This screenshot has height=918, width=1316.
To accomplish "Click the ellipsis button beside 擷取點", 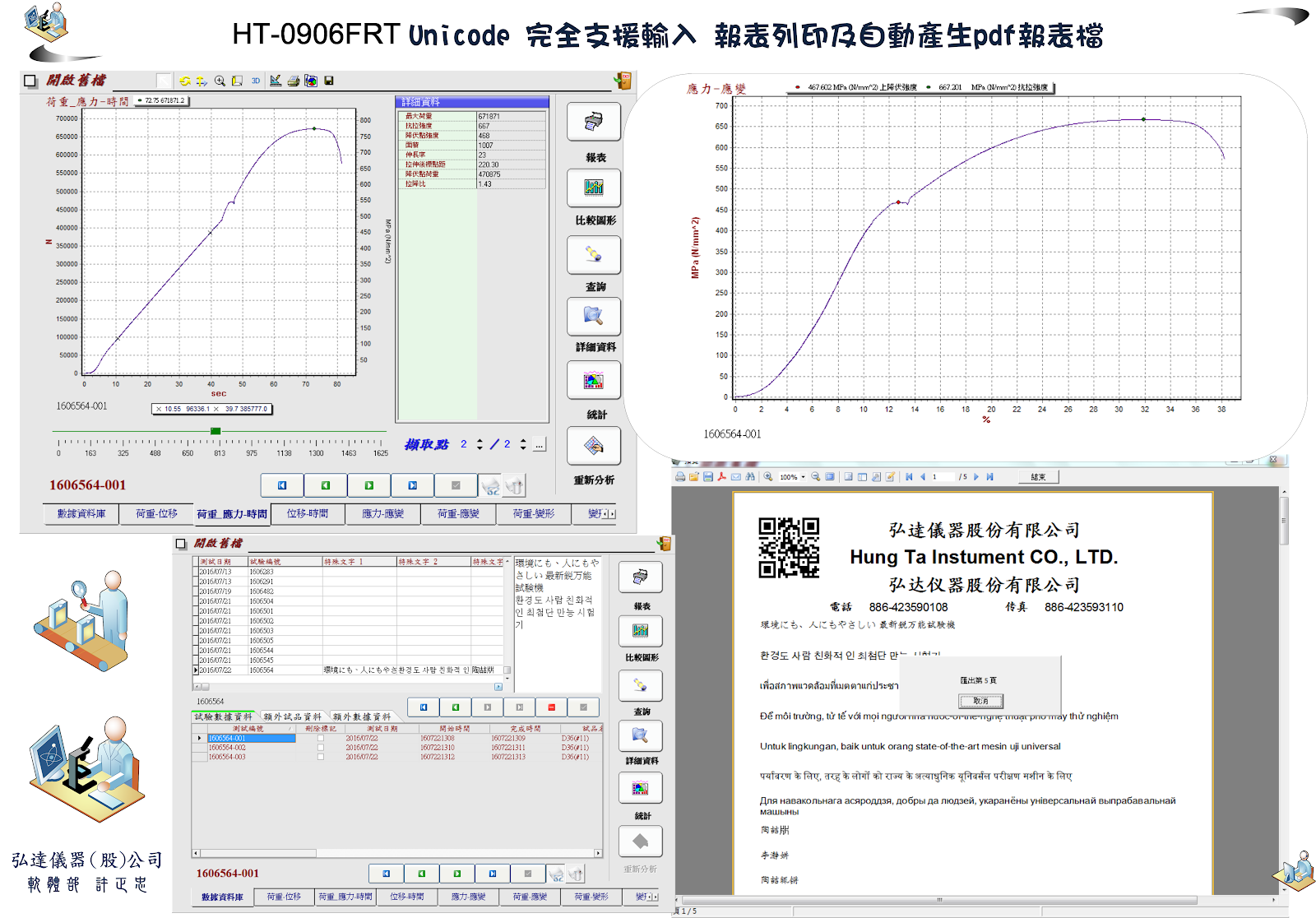I will 540,445.
